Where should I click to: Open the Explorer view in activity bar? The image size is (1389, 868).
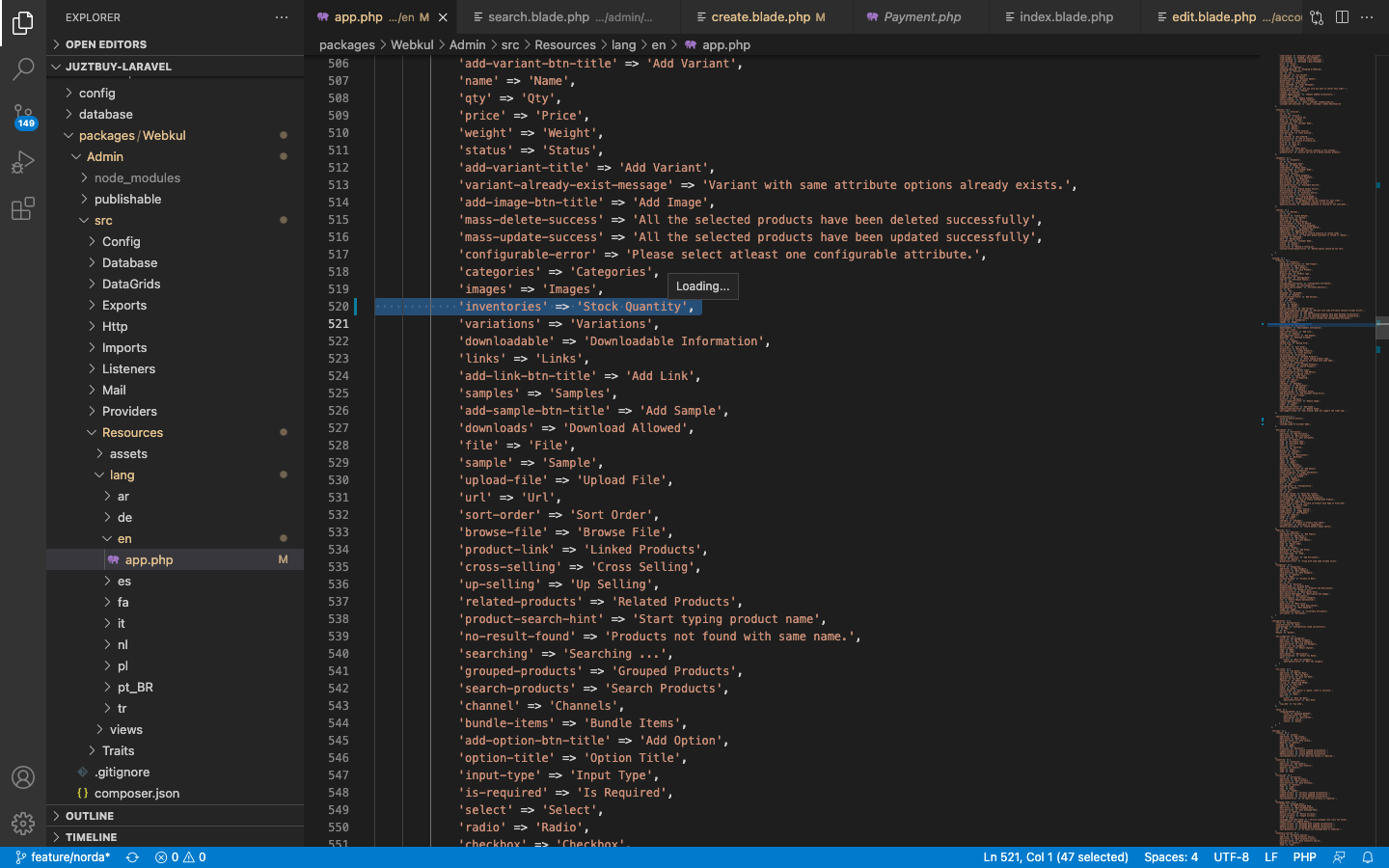tap(23, 22)
